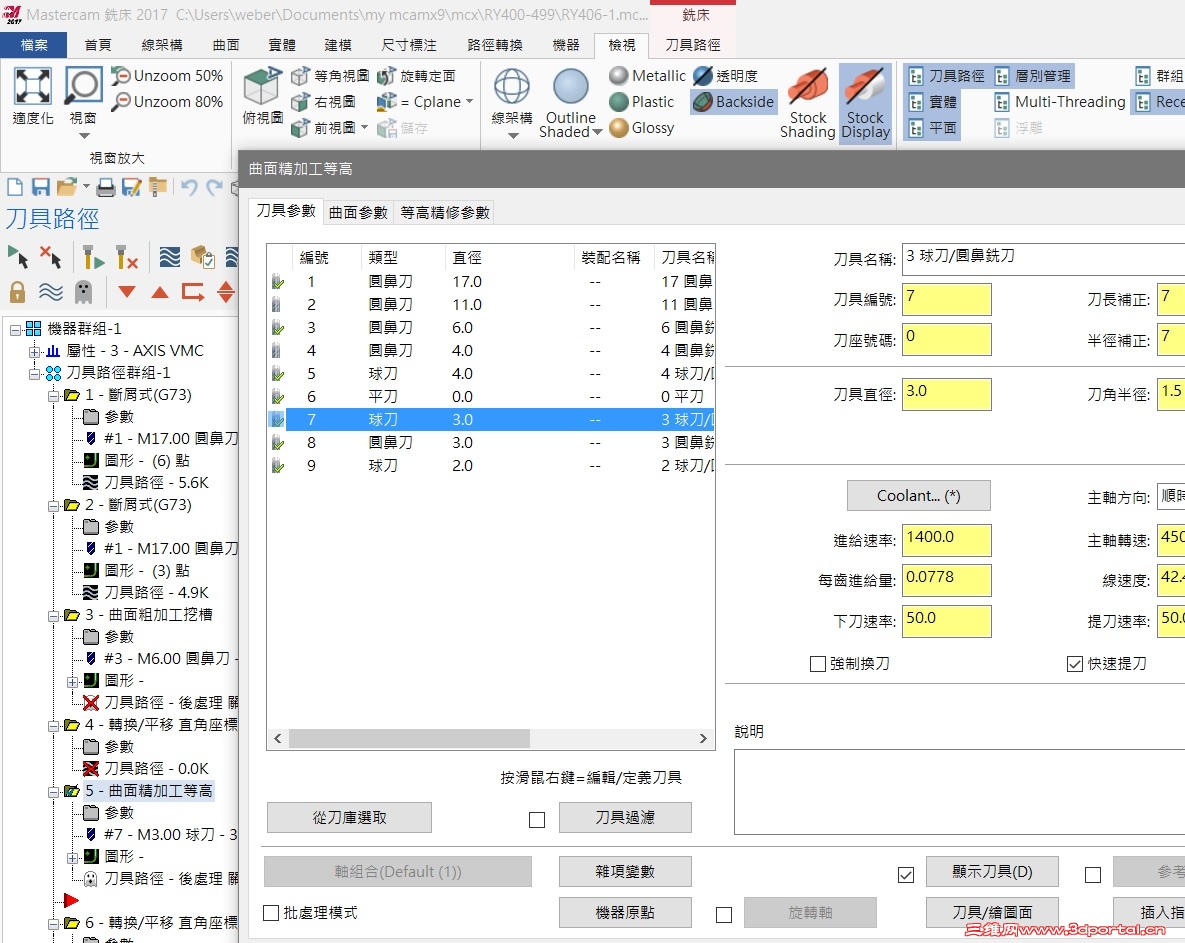1185x943 pixels.
Task: Open 前視圖 dropdown arrow
Action: click(364, 128)
